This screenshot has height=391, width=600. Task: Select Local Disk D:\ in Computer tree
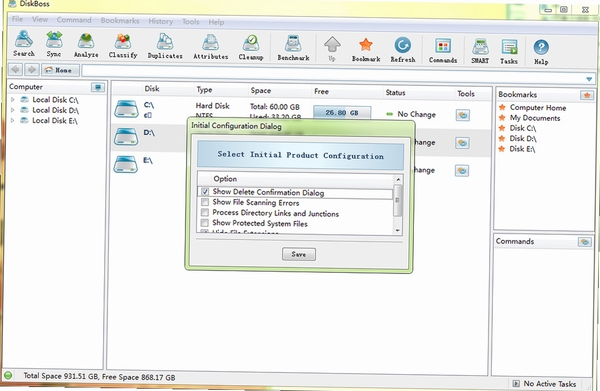(x=55, y=110)
